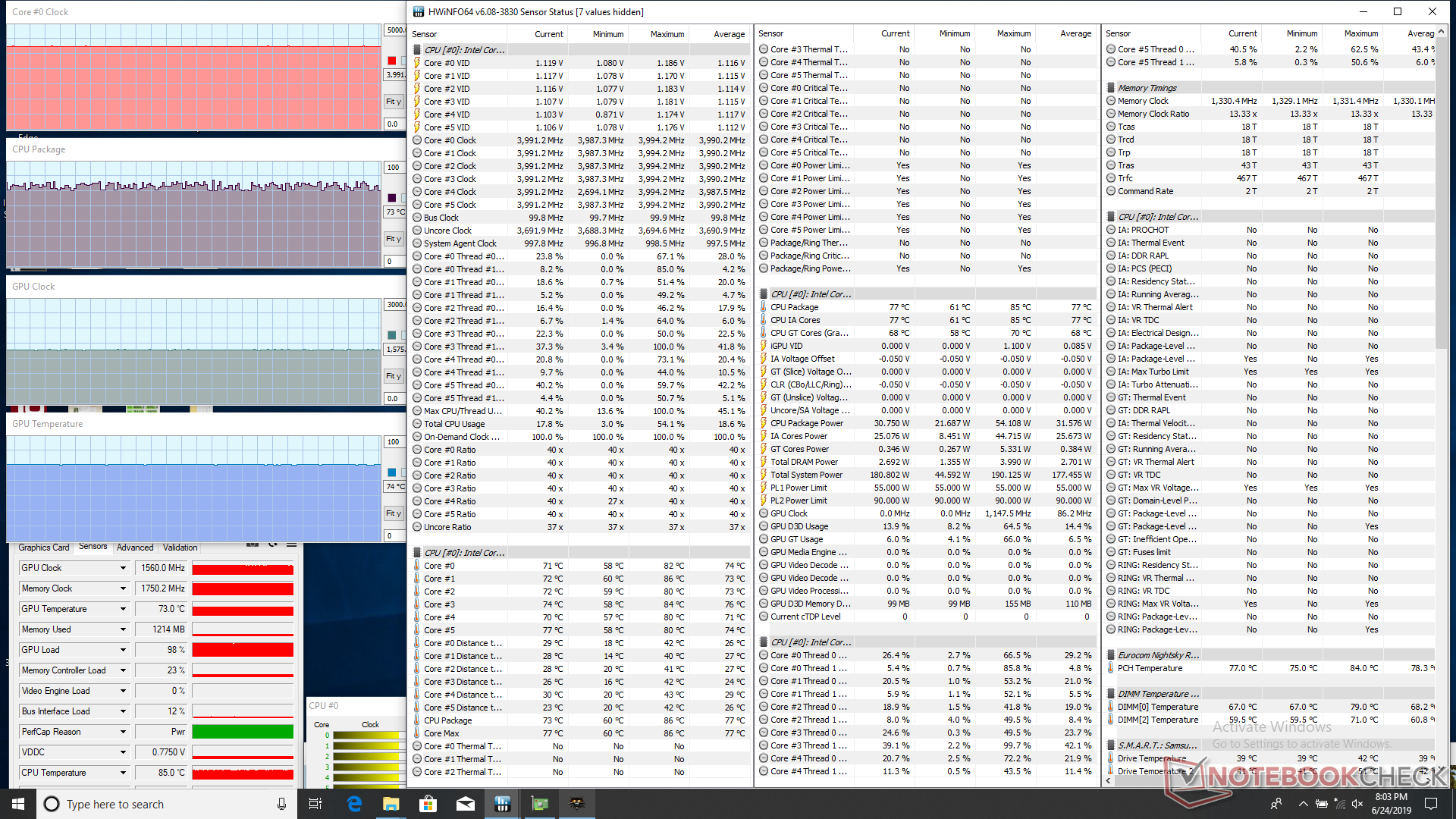Click the Fit y button on the GPU Temperature graph
Screen dimensions: 1456x819
click(393, 513)
